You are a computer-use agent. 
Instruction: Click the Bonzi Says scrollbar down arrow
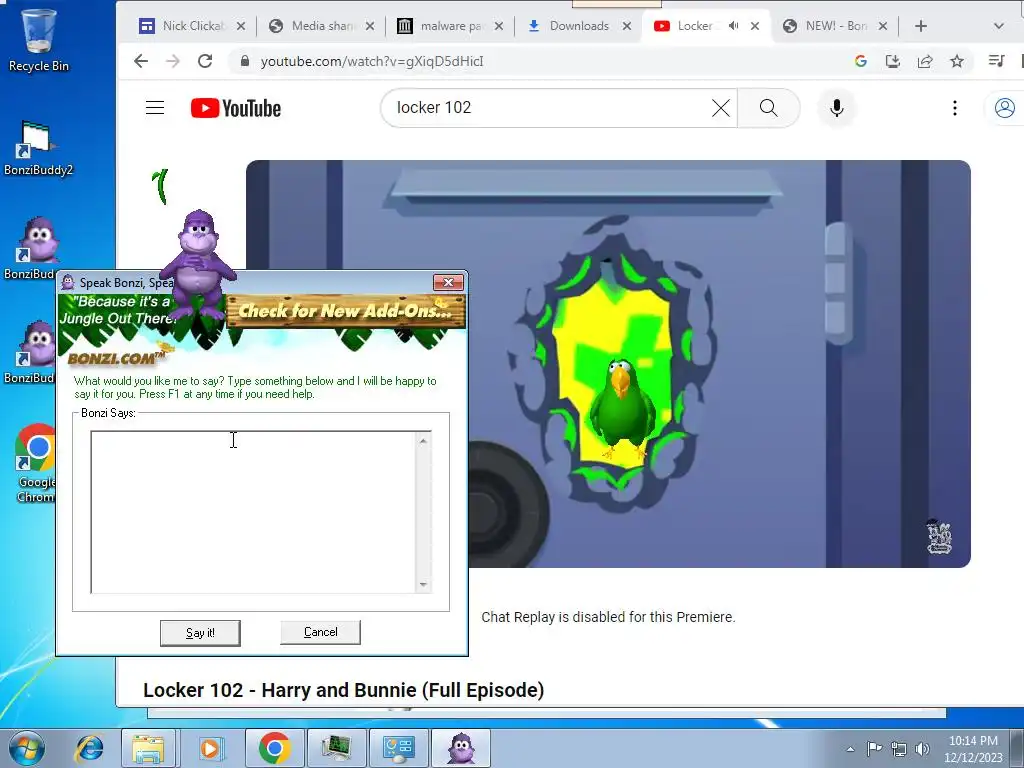coord(423,585)
